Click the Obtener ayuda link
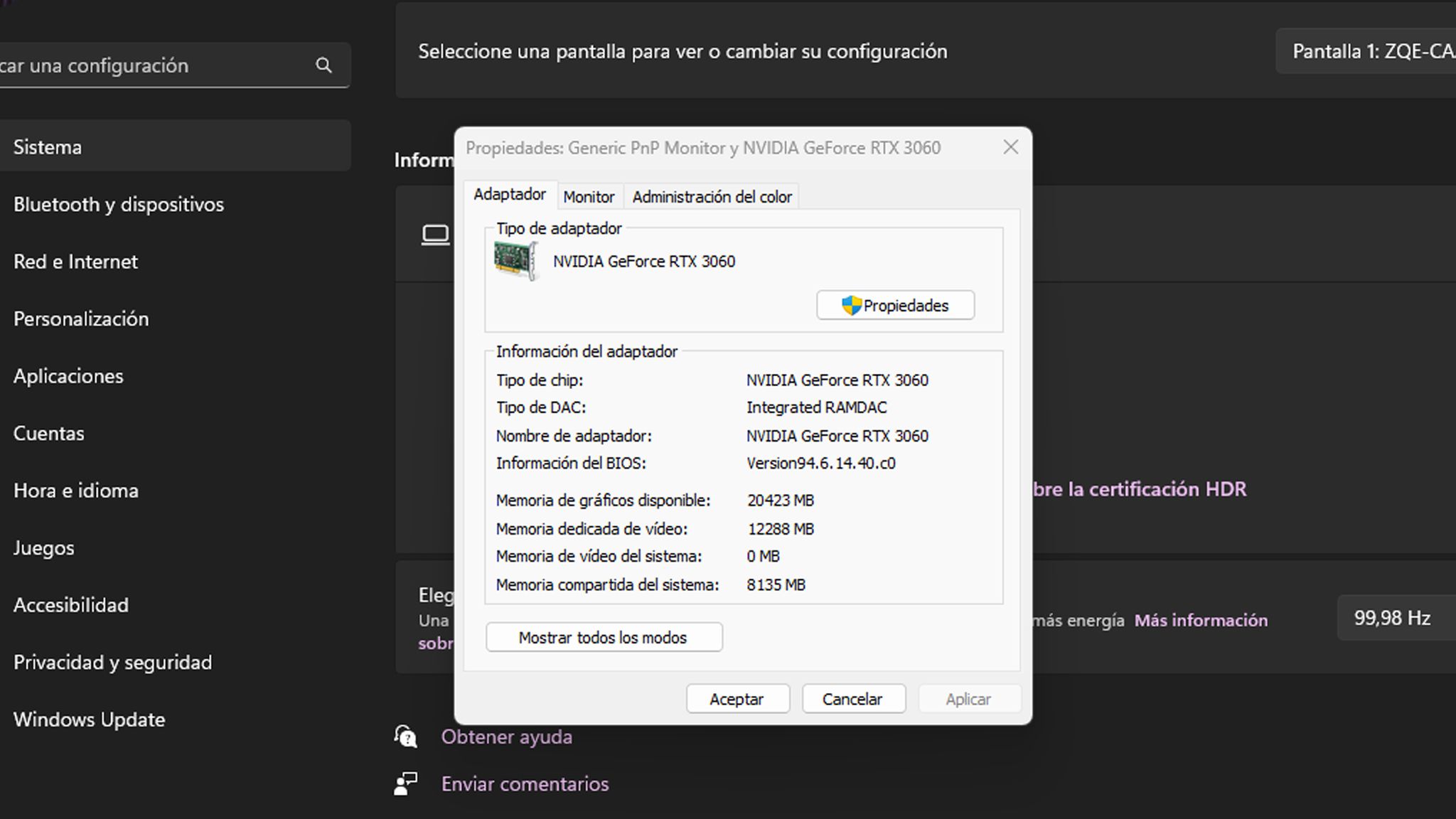 506,737
